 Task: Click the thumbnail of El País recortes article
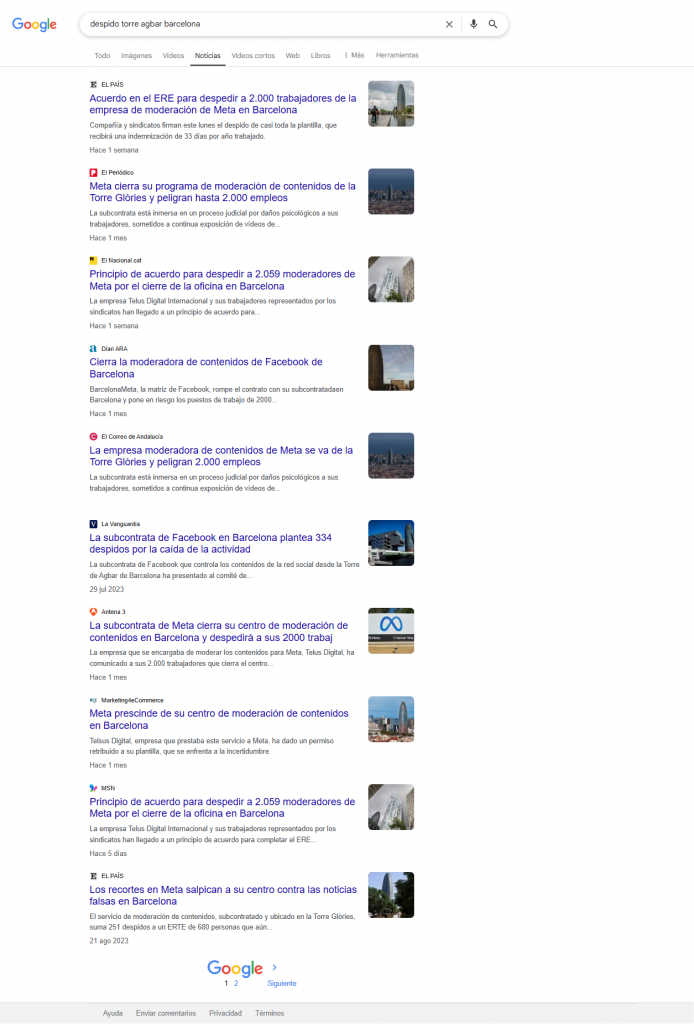click(x=391, y=895)
